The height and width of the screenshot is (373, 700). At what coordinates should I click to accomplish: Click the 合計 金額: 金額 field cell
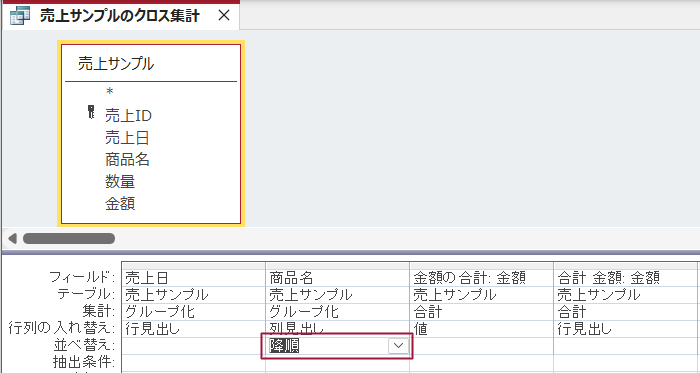pos(626,278)
